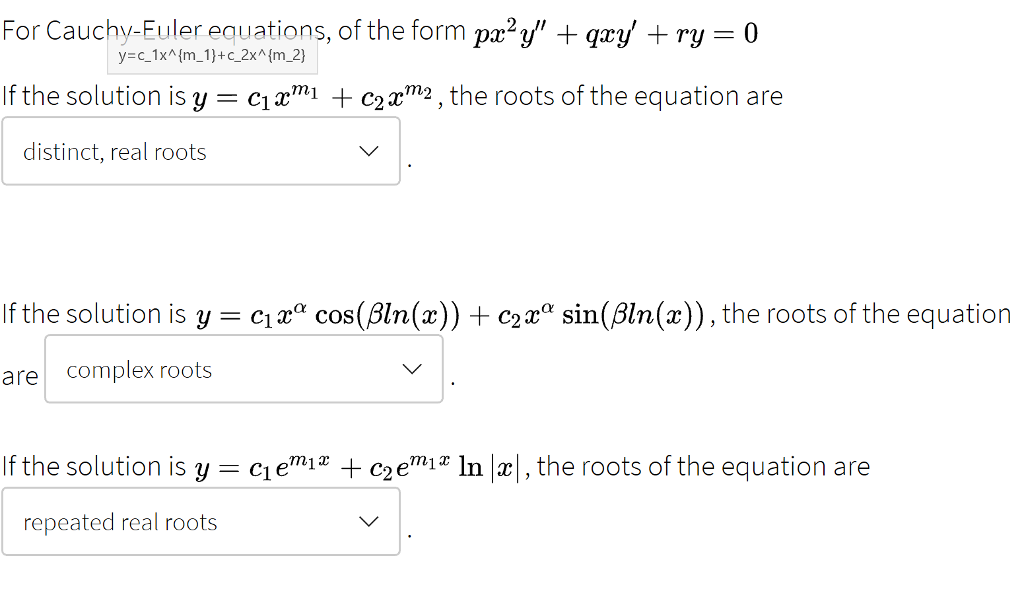The width and height of the screenshot is (1024, 593).
Task: Open the "complex roots" dropdown
Action: (x=243, y=369)
